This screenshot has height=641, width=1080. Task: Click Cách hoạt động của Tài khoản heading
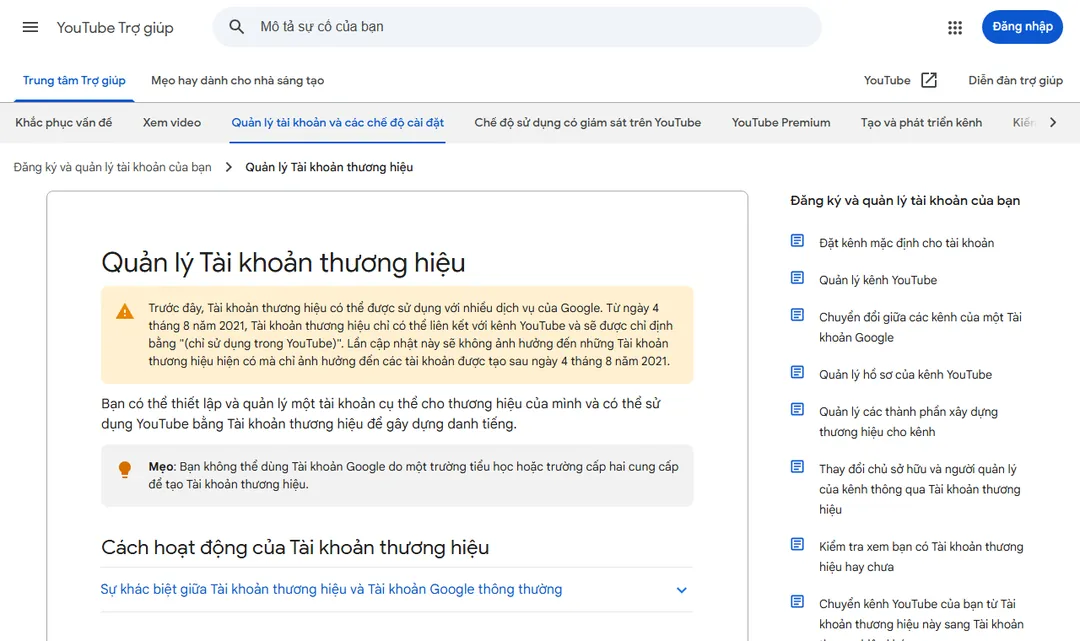(x=295, y=547)
